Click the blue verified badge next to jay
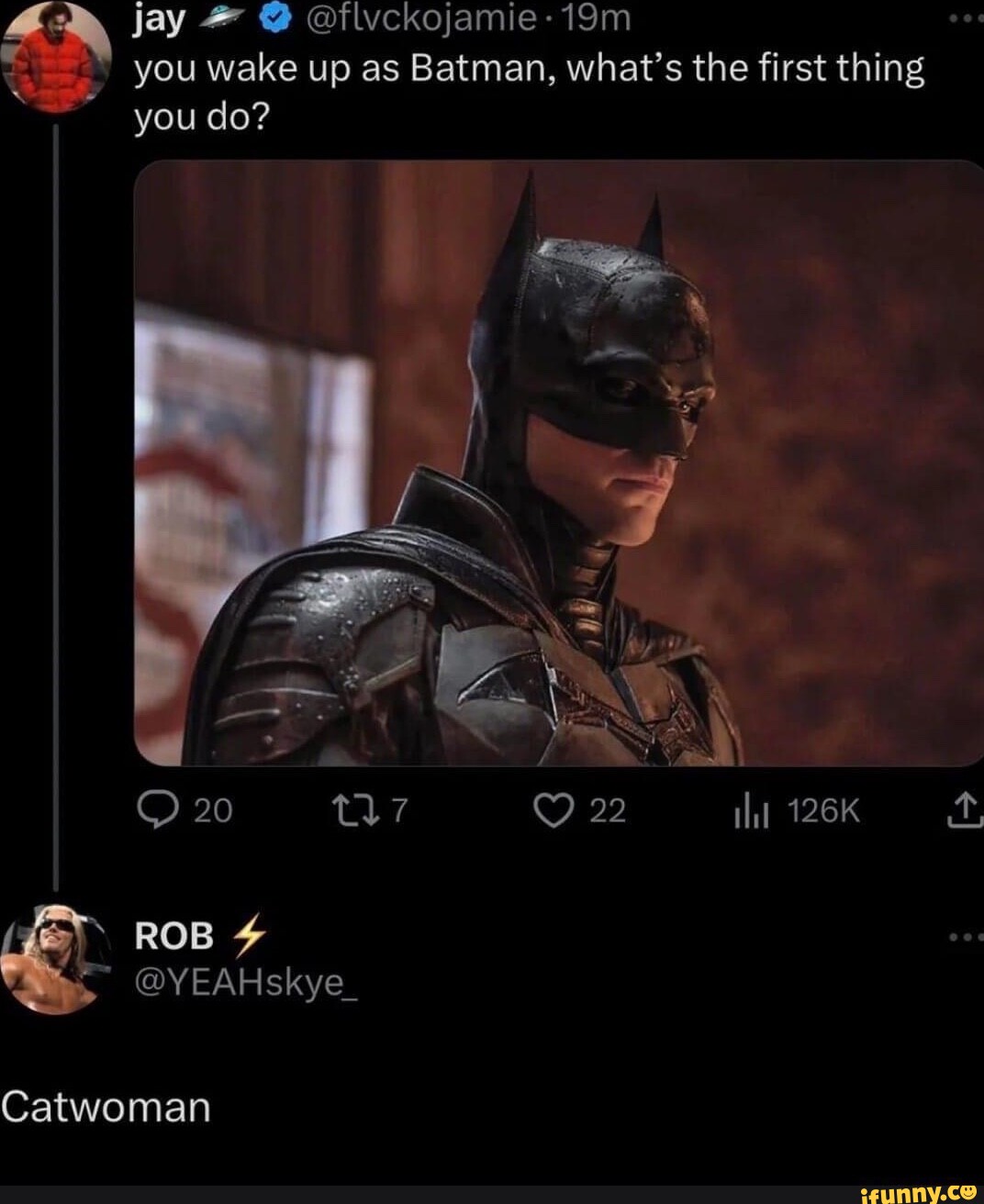 [x=275, y=17]
